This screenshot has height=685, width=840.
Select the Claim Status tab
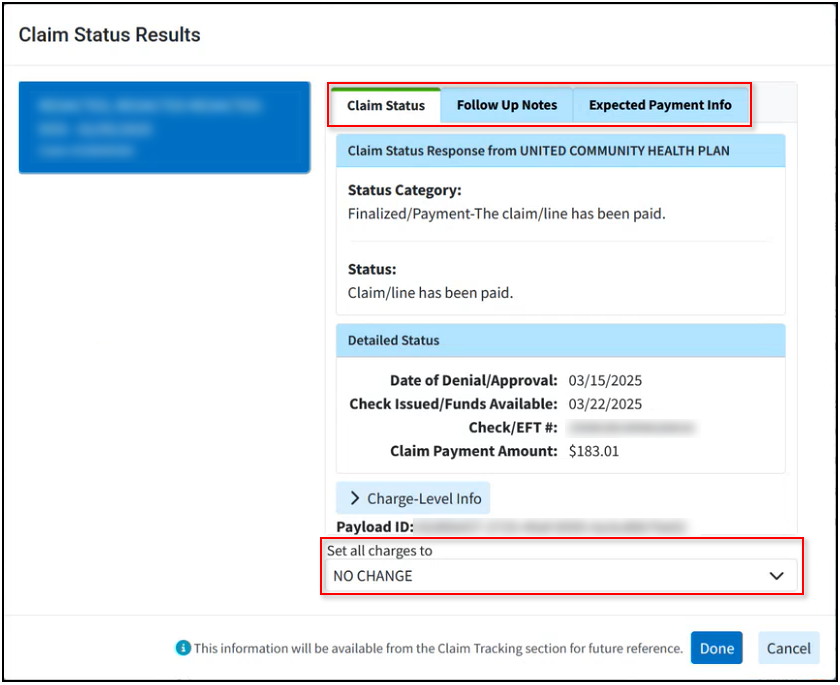pyautogui.click(x=386, y=106)
